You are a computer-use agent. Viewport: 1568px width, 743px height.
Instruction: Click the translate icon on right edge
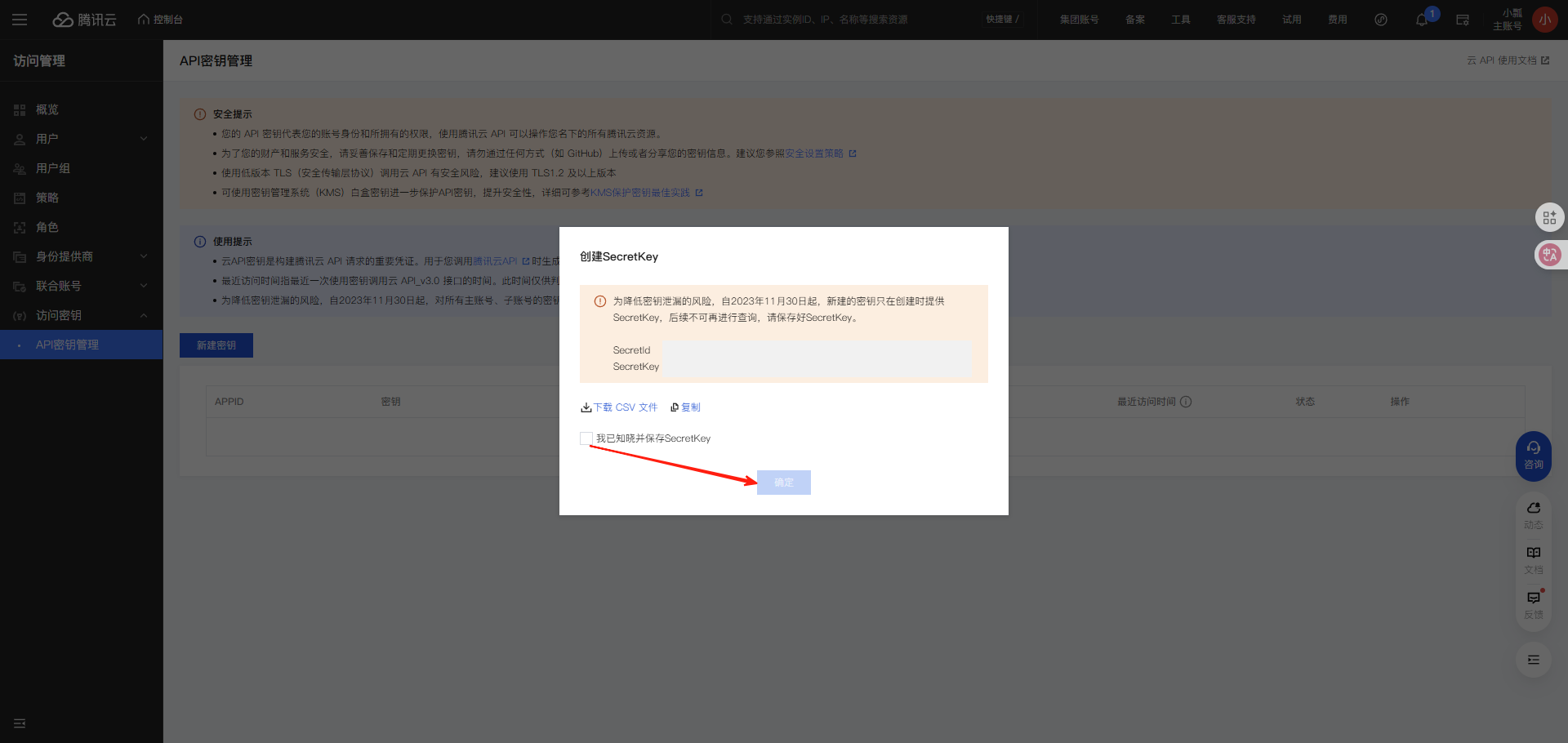1549,255
